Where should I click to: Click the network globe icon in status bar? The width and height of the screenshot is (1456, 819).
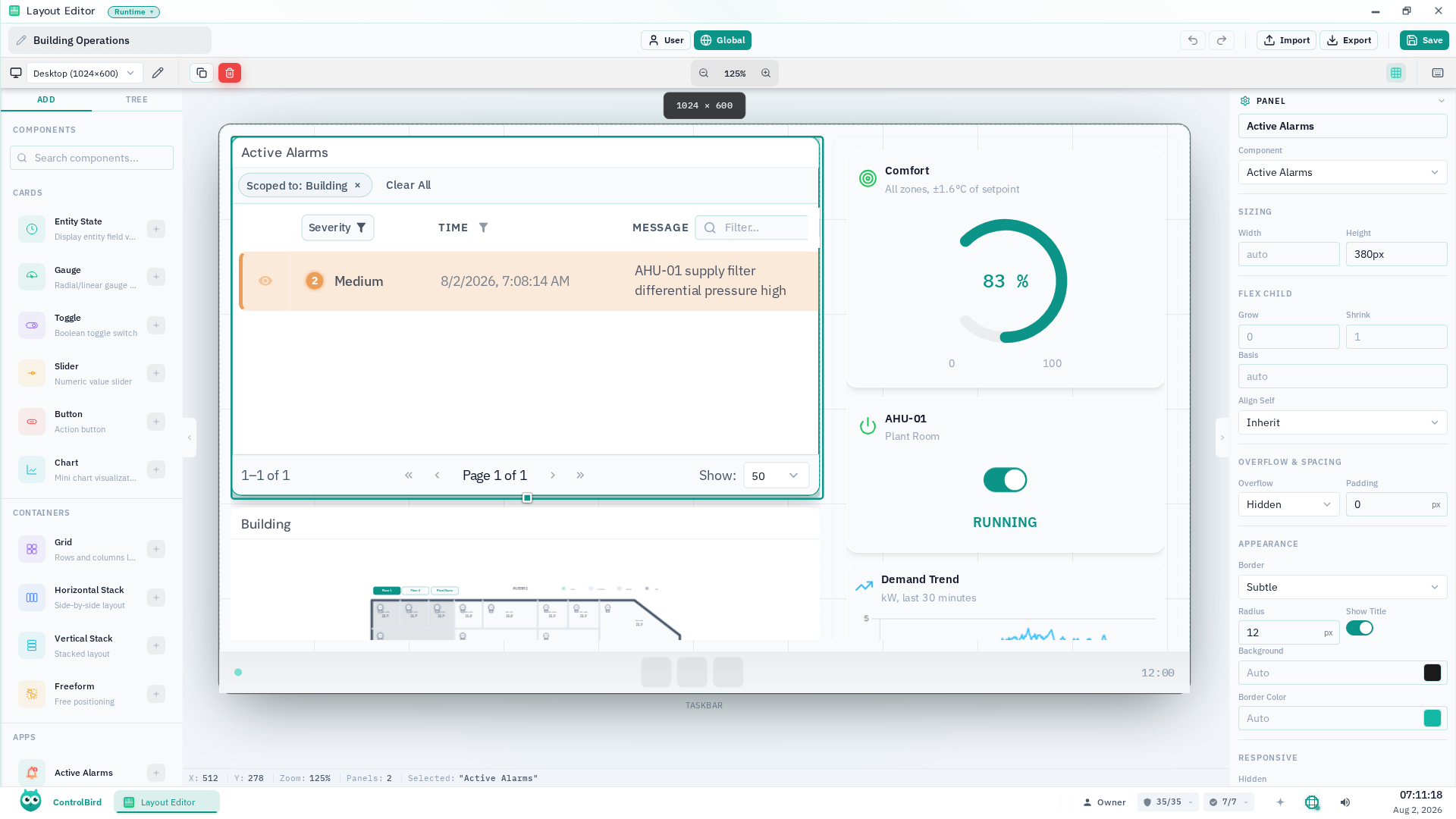point(1312,802)
